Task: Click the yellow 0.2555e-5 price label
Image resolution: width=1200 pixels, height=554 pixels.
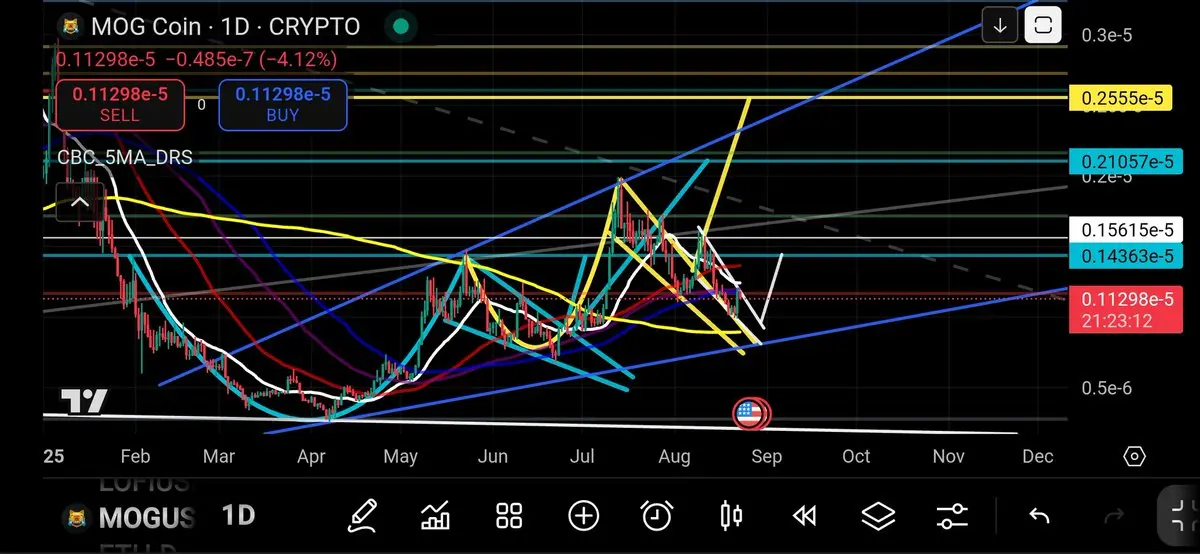Action: 1120,98
